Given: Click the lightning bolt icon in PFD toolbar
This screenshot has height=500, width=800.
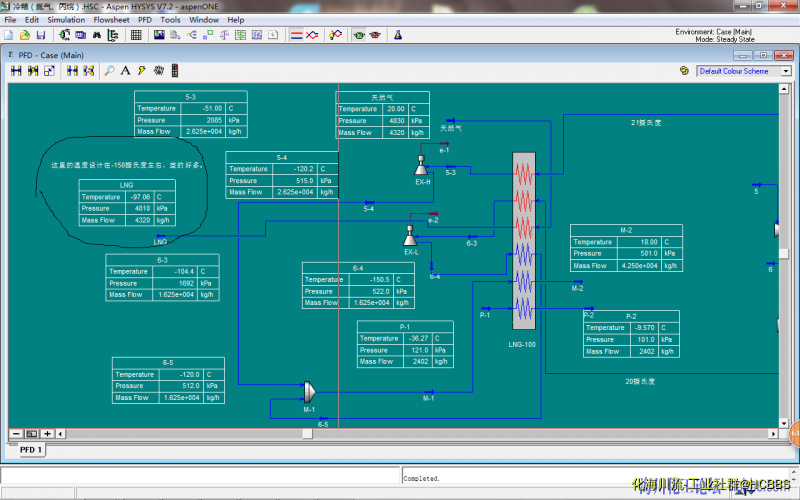Looking at the screenshot, I should click(142, 71).
